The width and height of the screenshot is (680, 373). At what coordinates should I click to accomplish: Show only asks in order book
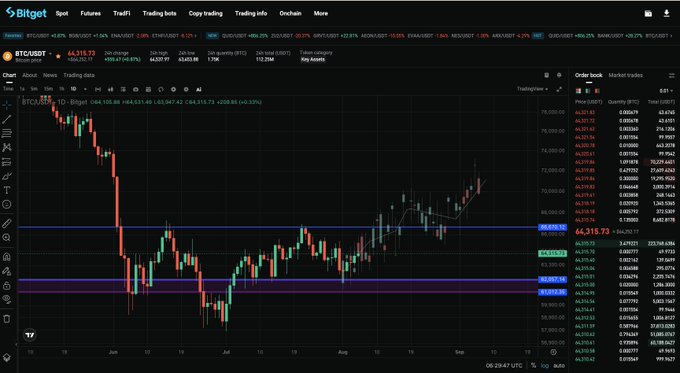(x=597, y=91)
